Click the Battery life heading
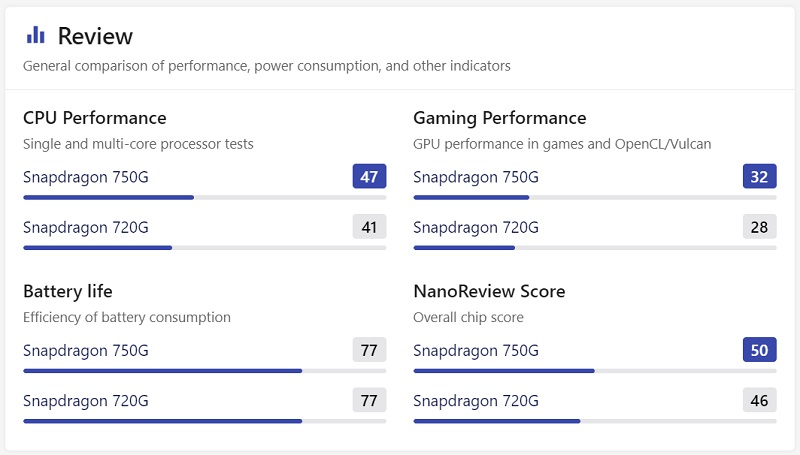This screenshot has height=455, width=800. pos(68,291)
